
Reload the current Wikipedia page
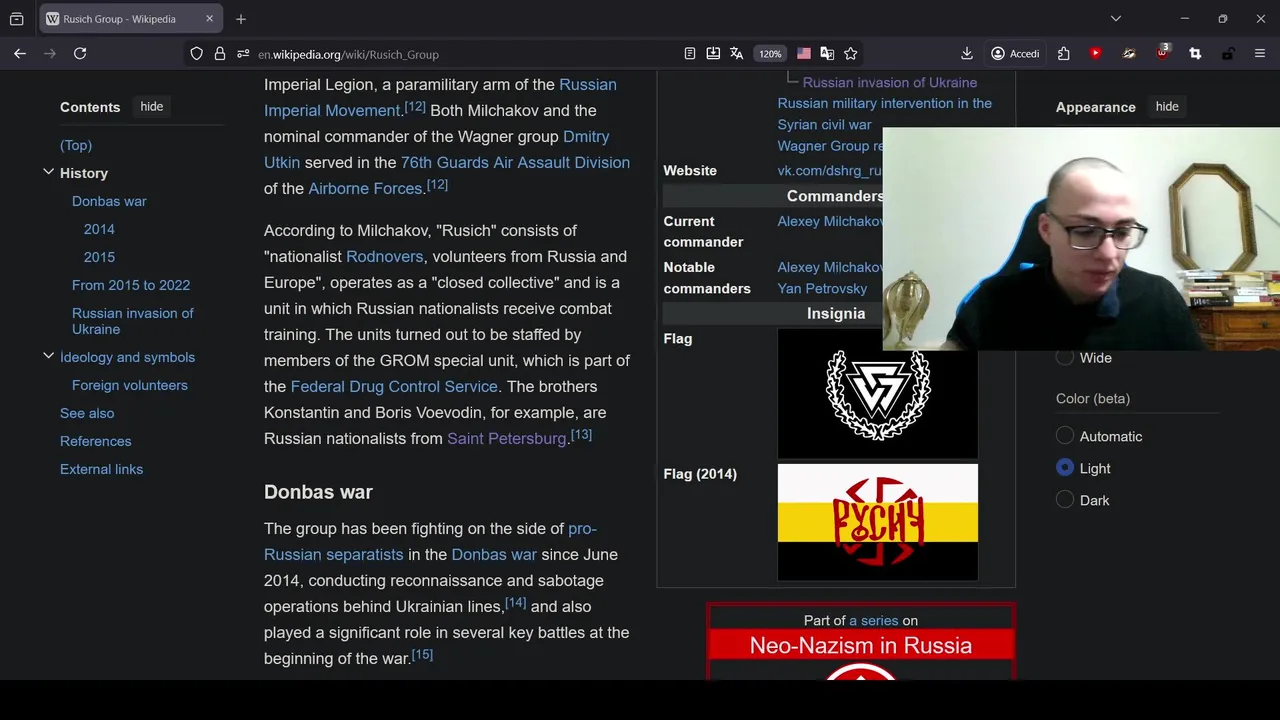(80, 54)
